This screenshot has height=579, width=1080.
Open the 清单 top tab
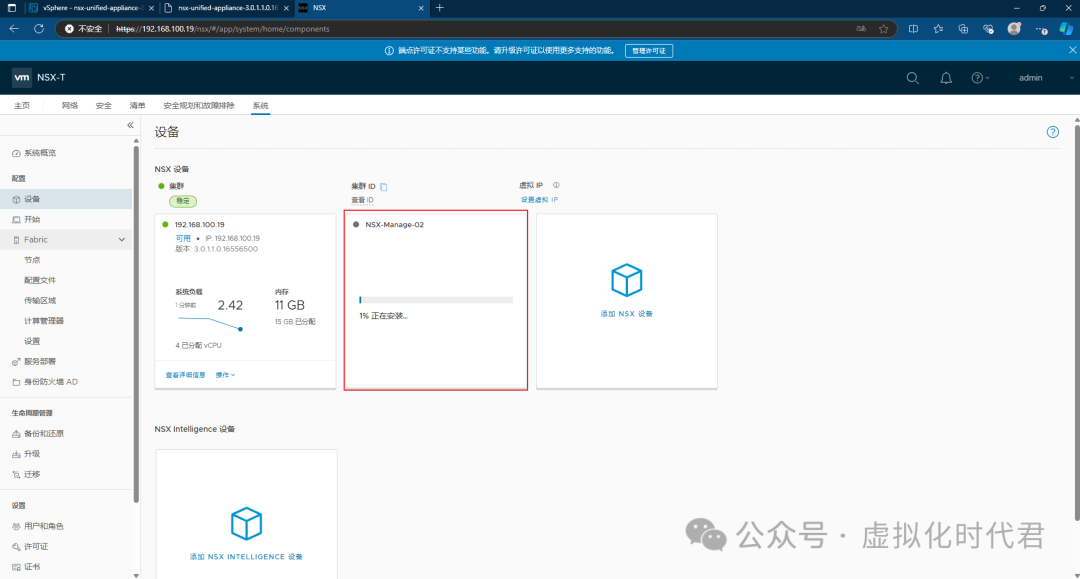(137, 105)
